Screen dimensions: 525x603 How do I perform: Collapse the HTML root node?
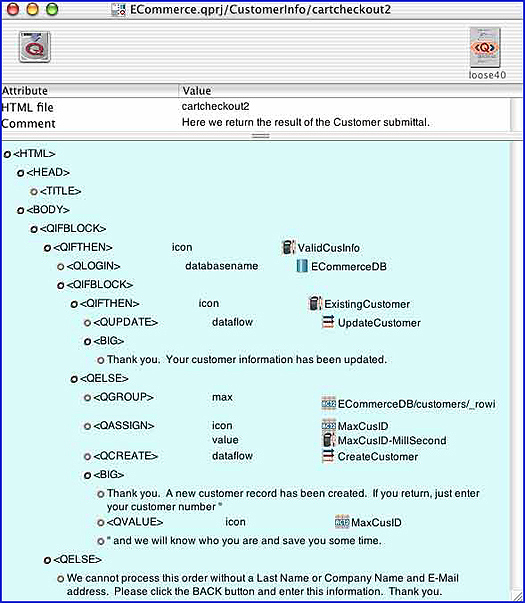7,154
